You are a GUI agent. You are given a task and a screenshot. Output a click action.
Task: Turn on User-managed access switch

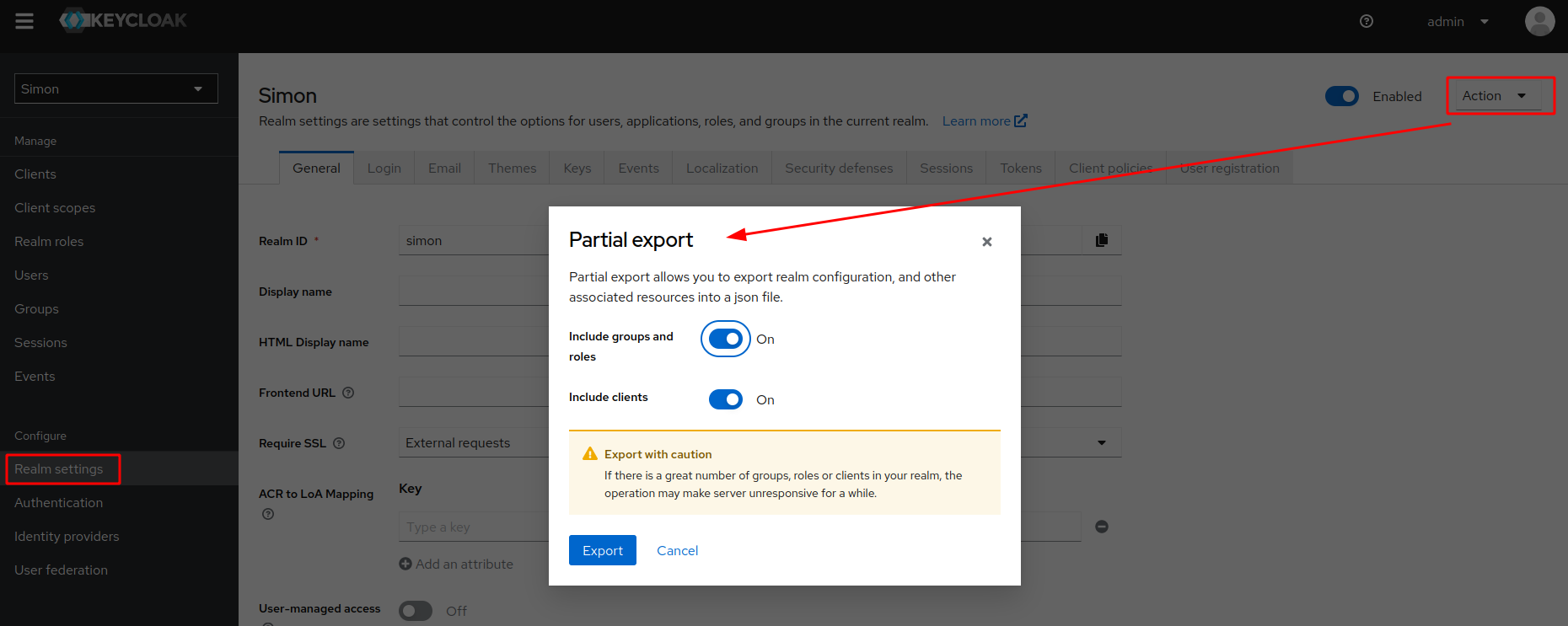click(416, 611)
